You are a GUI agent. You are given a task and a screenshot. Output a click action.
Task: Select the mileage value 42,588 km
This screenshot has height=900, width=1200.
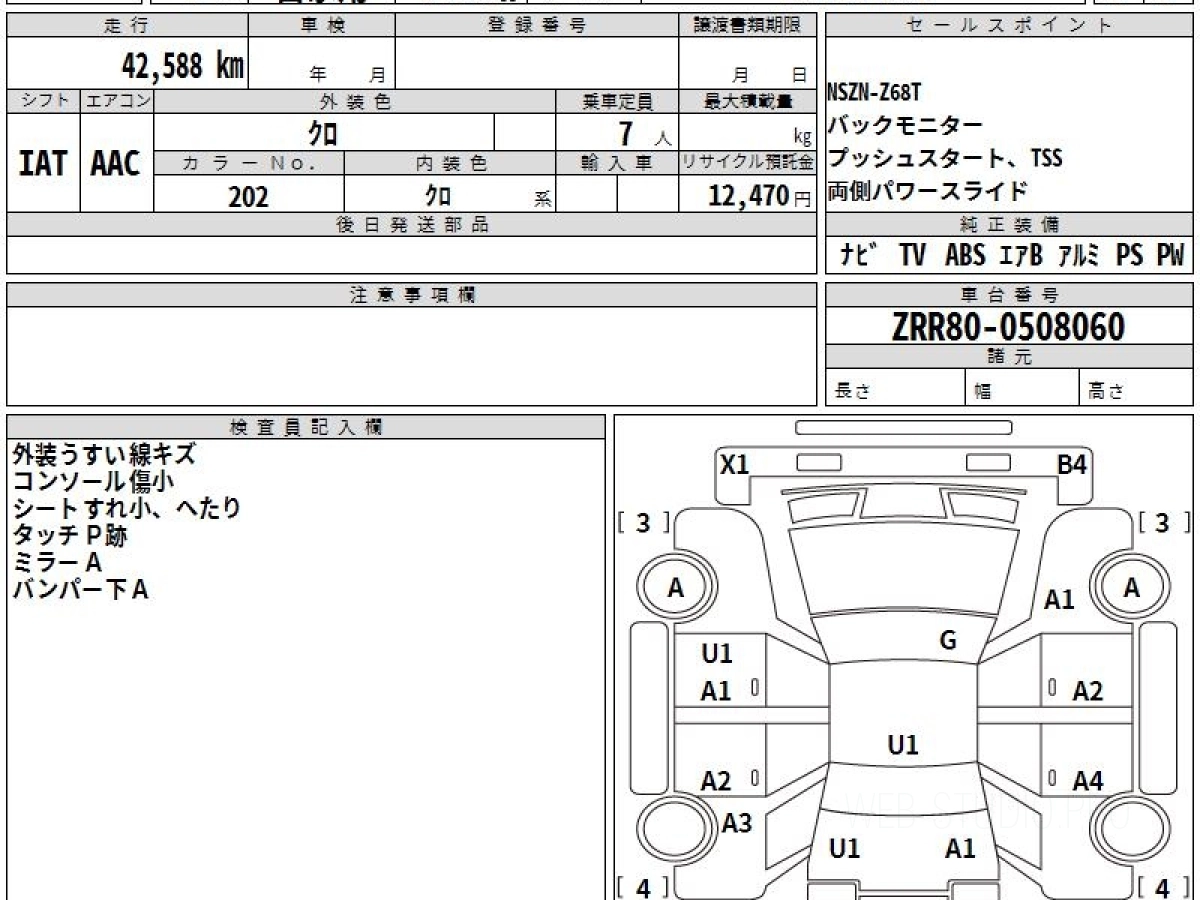click(x=182, y=67)
